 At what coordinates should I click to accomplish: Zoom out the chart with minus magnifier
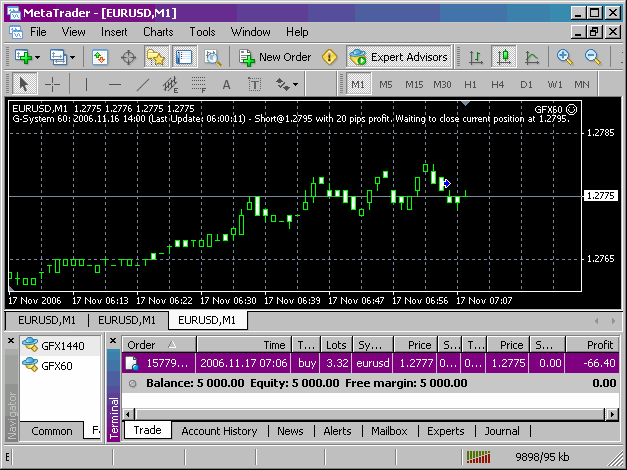(593, 57)
